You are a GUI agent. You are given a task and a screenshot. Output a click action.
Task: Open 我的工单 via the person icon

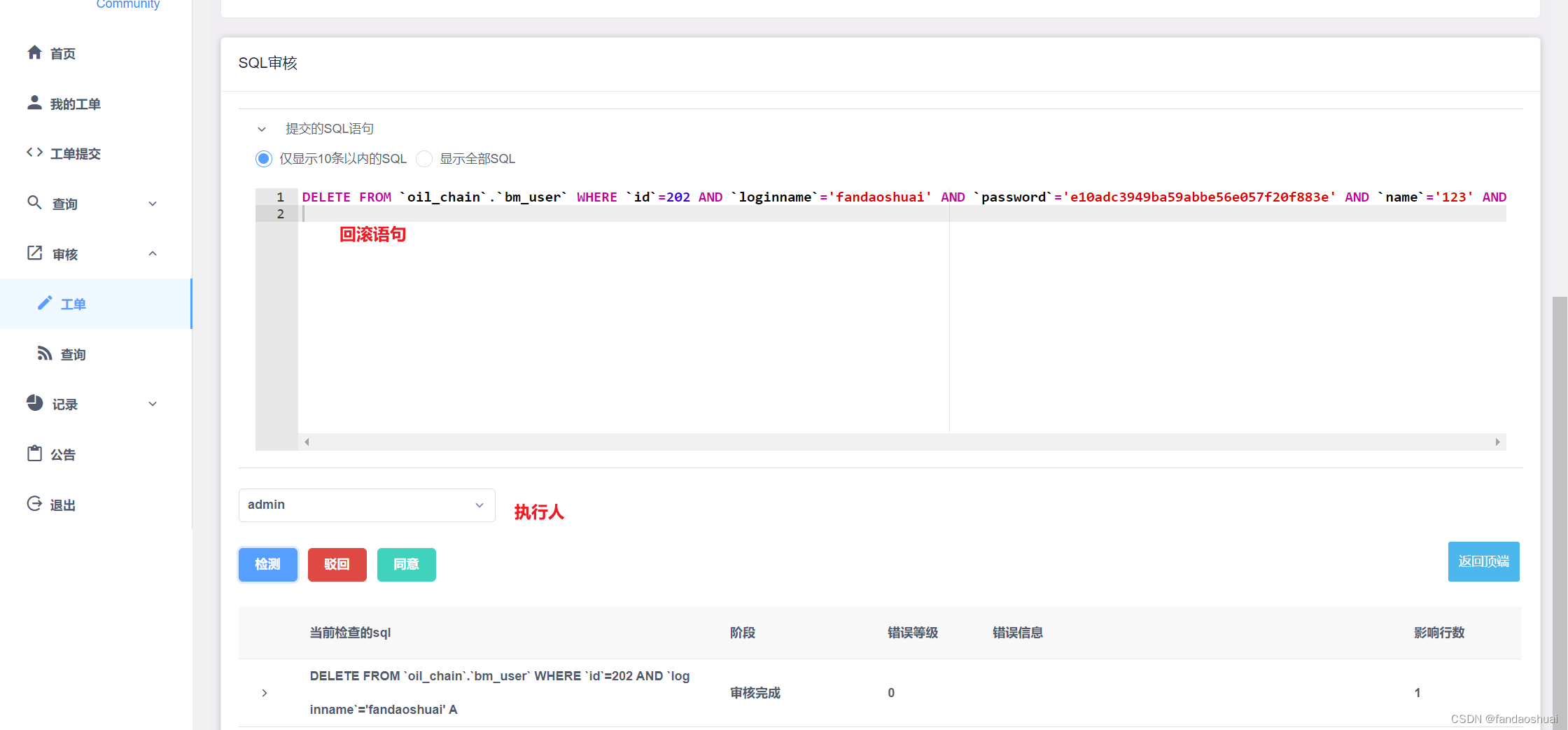pyautogui.click(x=35, y=103)
